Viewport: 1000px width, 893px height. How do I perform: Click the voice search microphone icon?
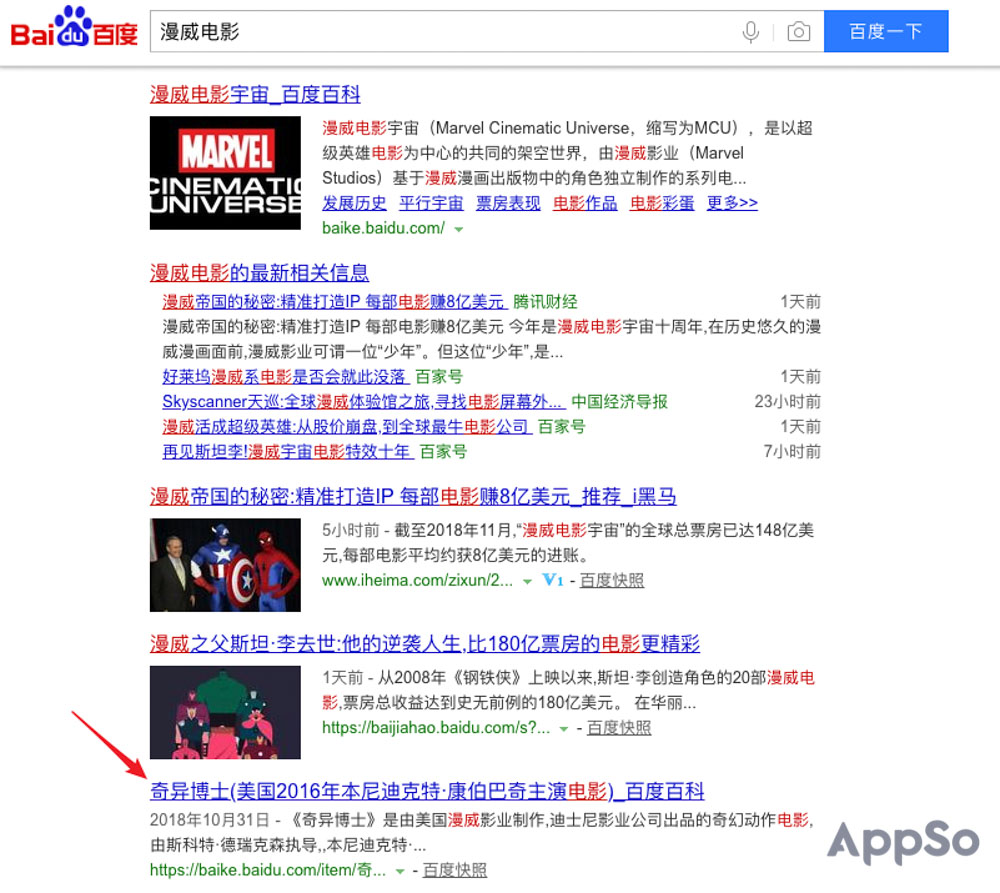pos(751,31)
